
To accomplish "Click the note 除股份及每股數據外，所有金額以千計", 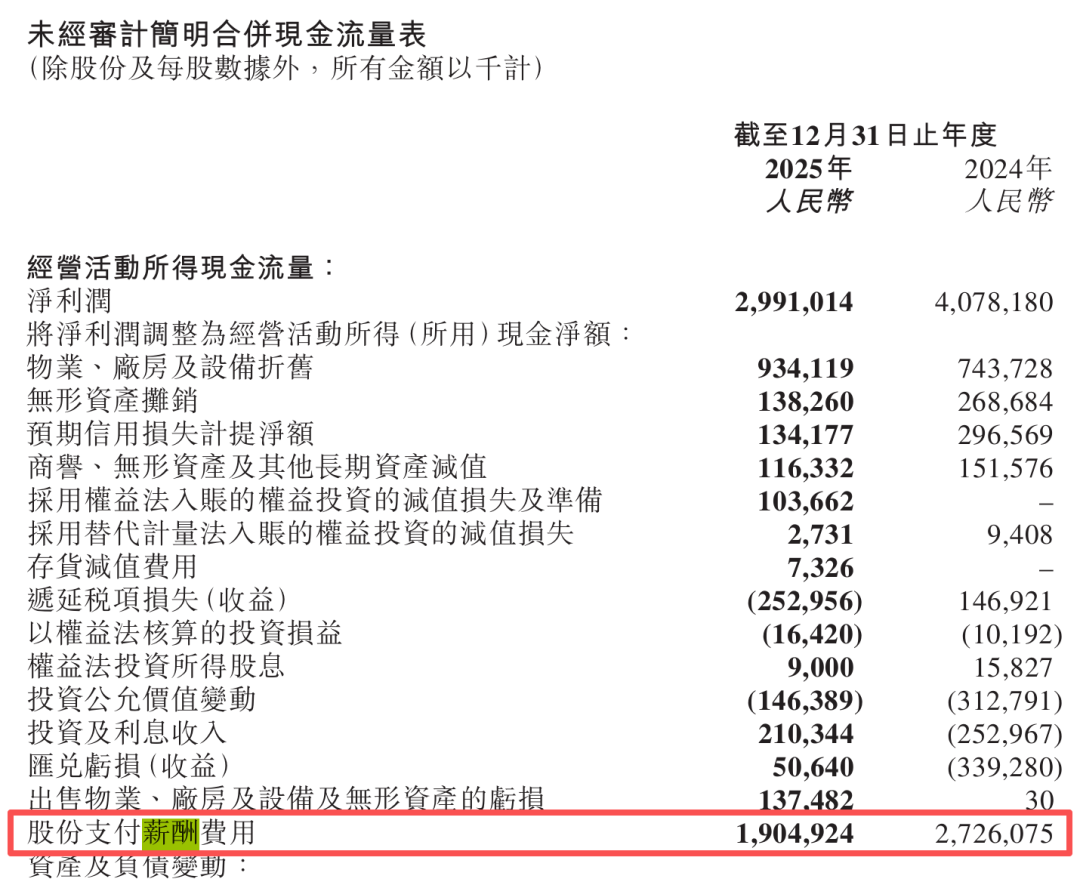I will coord(284,69).
